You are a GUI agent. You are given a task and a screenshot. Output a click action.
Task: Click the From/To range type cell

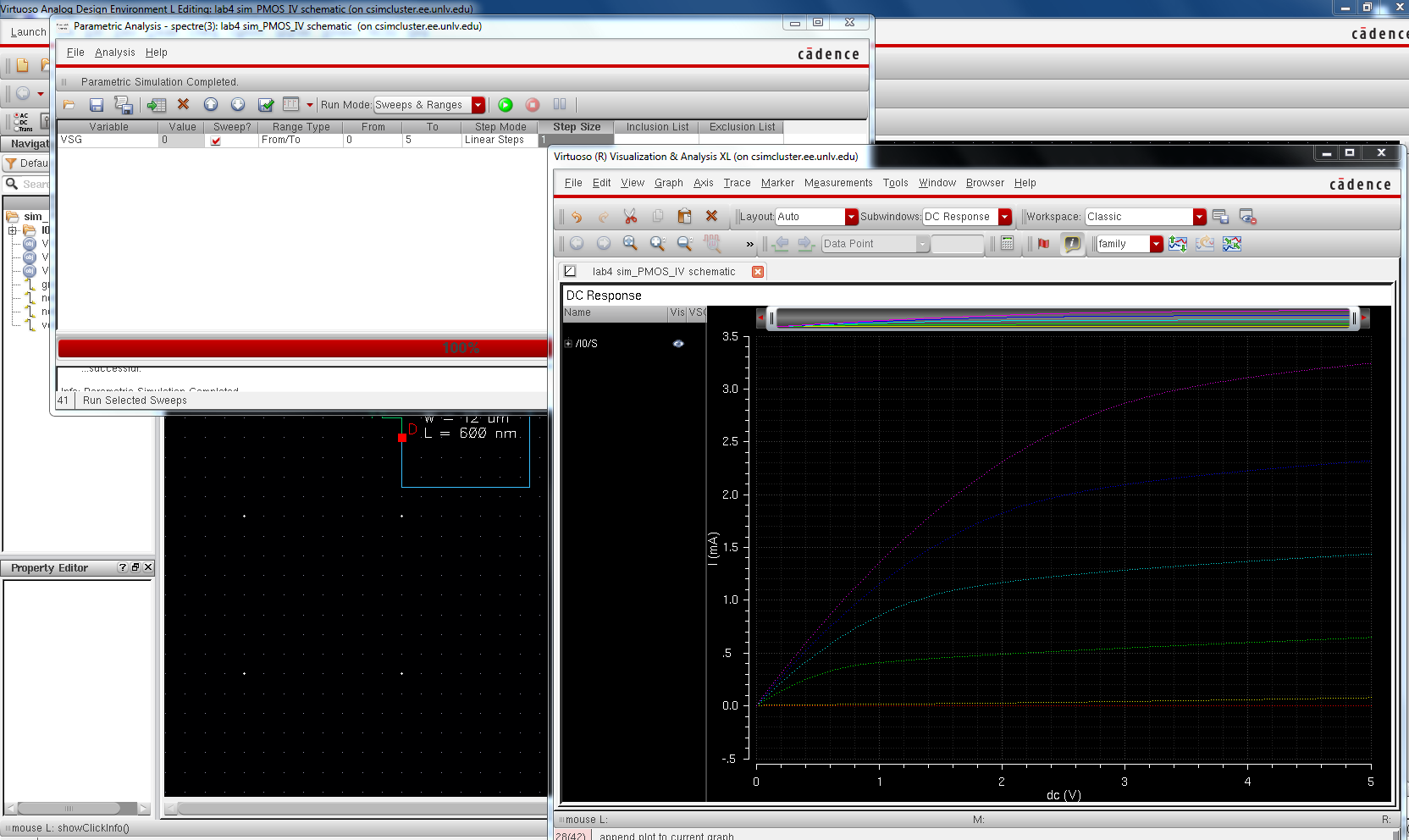[301, 140]
